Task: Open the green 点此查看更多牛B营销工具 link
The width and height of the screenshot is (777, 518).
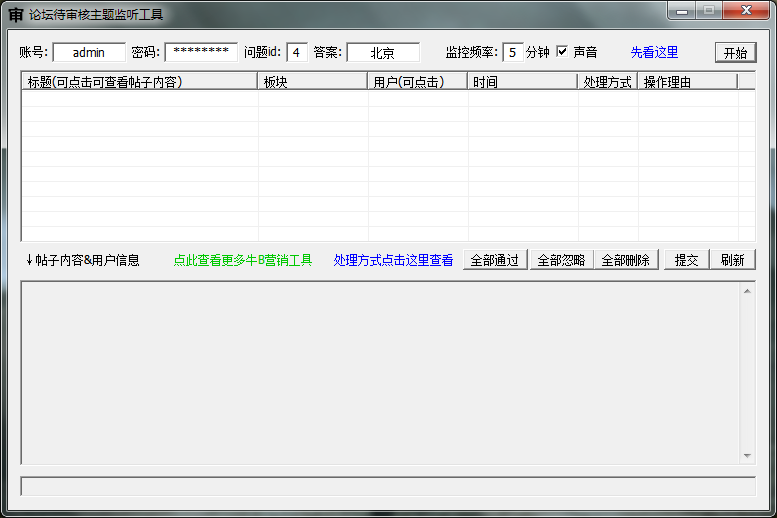Action: point(243,260)
